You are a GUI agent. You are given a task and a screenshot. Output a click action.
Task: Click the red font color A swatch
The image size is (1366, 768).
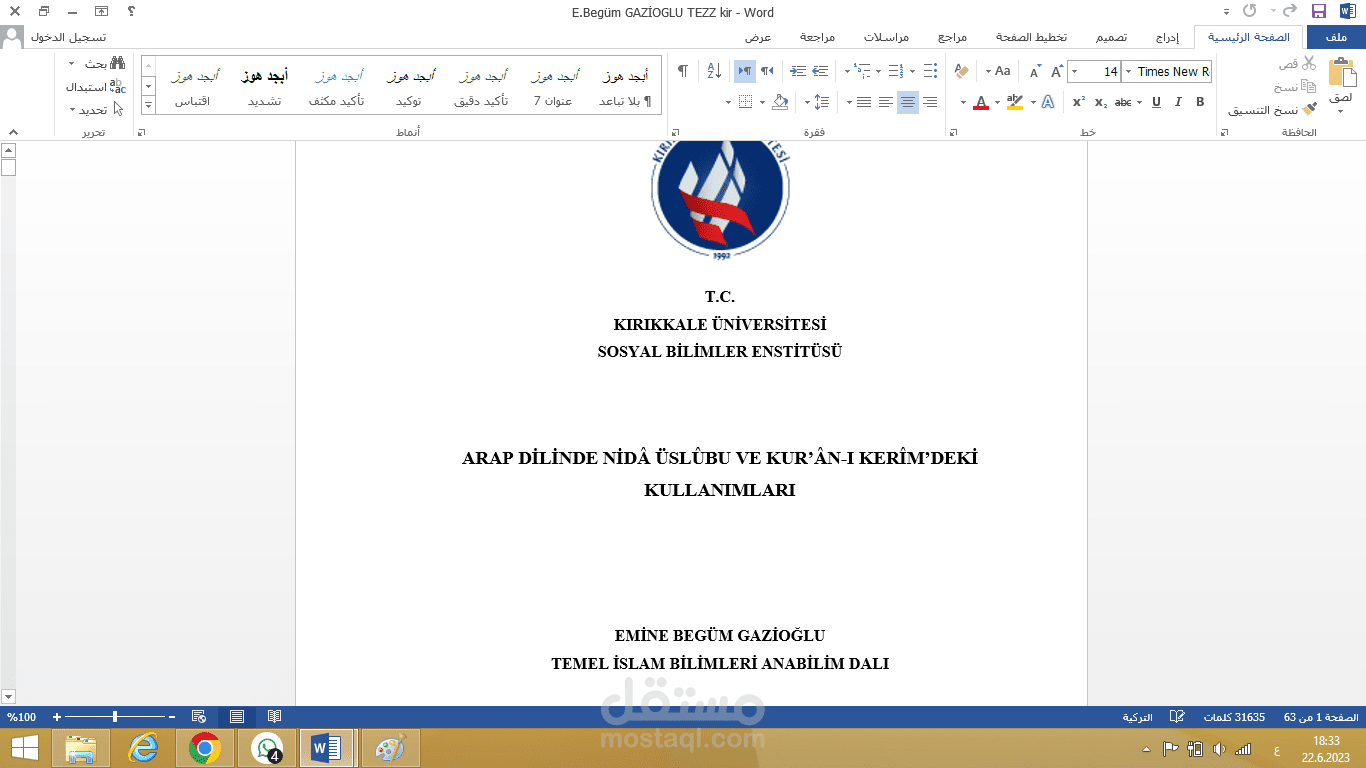tap(981, 102)
